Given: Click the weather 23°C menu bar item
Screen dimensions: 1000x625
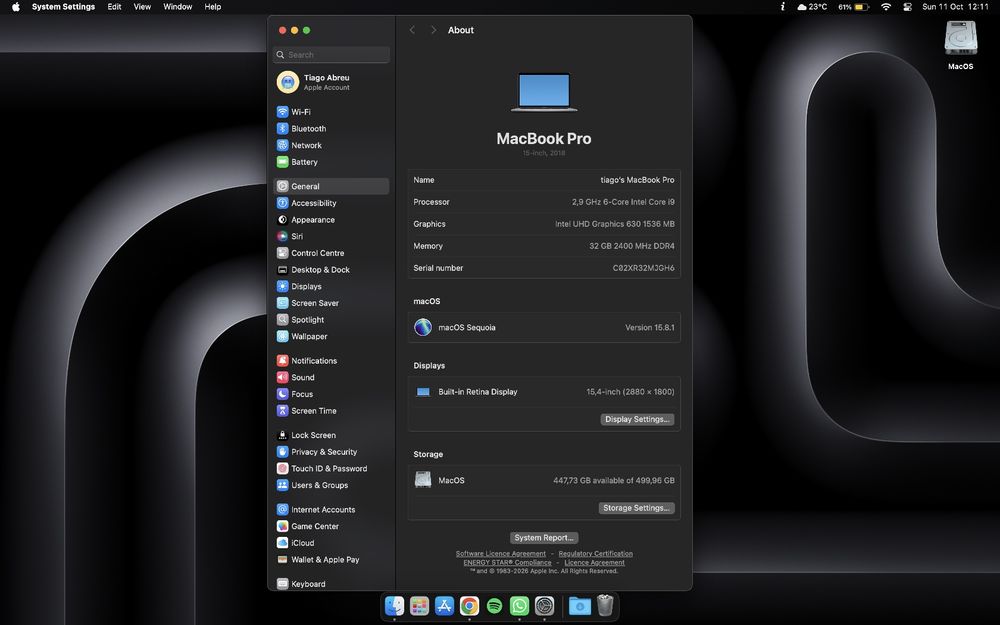Looking at the screenshot, I should [x=812, y=6].
